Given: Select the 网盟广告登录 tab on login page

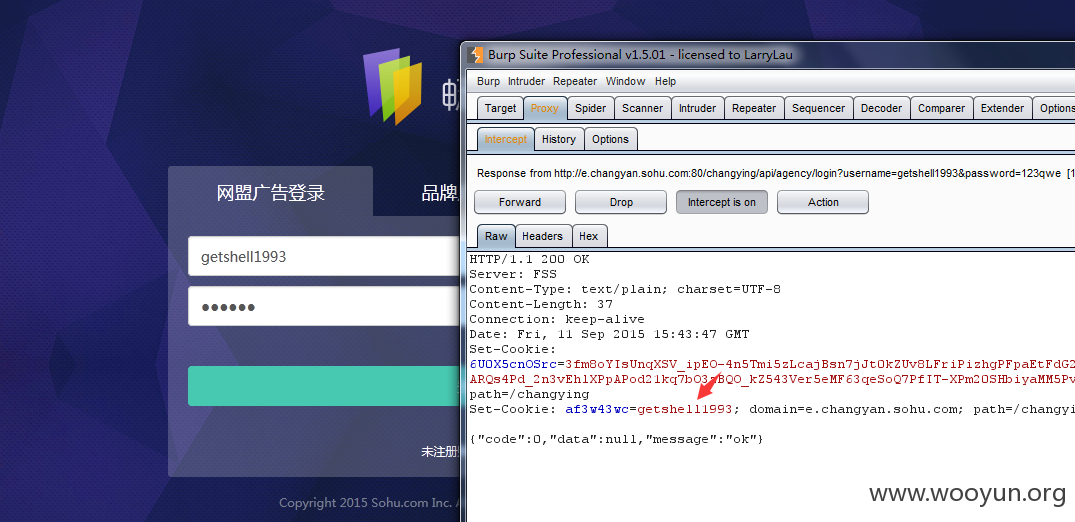Looking at the screenshot, I should point(270,192).
